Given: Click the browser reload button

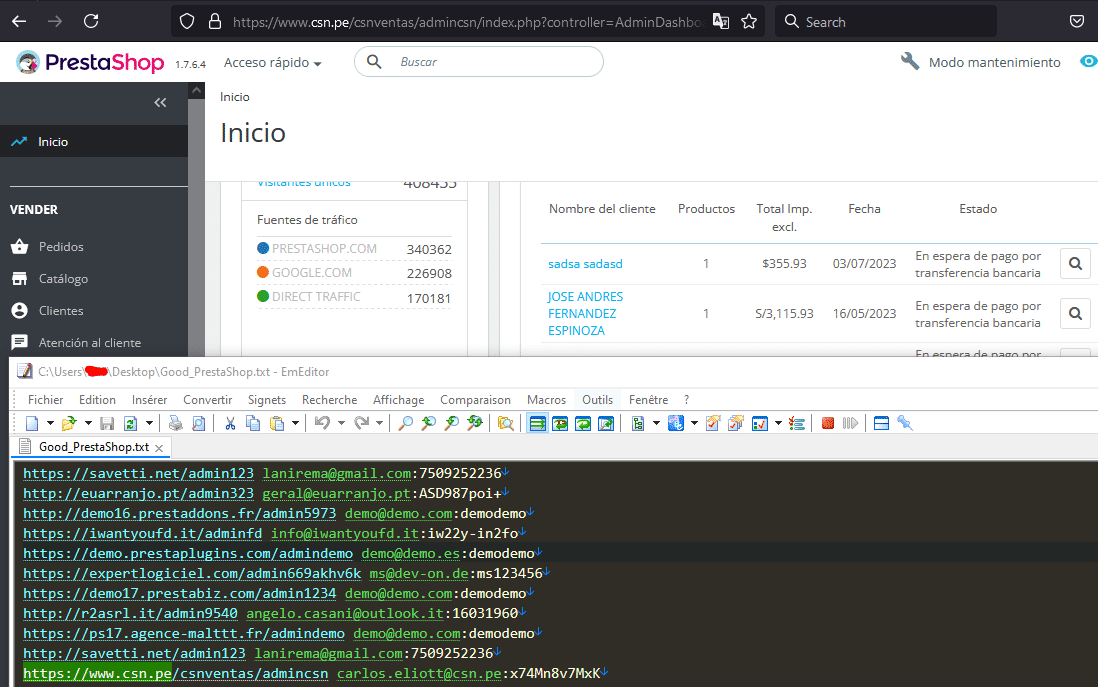Looking at the screenshot, I should click(x=91, y=21).
